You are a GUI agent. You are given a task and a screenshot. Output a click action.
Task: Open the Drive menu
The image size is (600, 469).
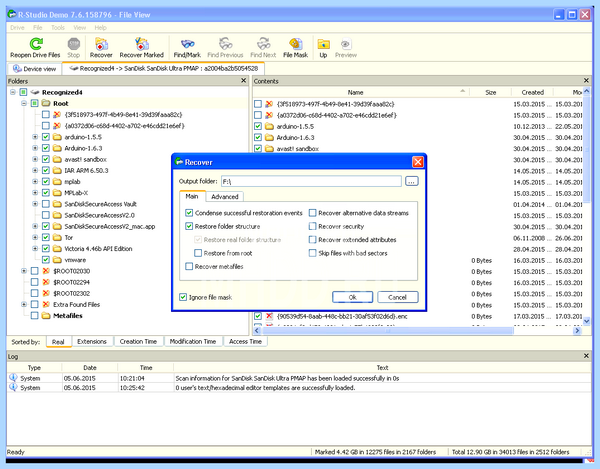[x=17, y=28]
